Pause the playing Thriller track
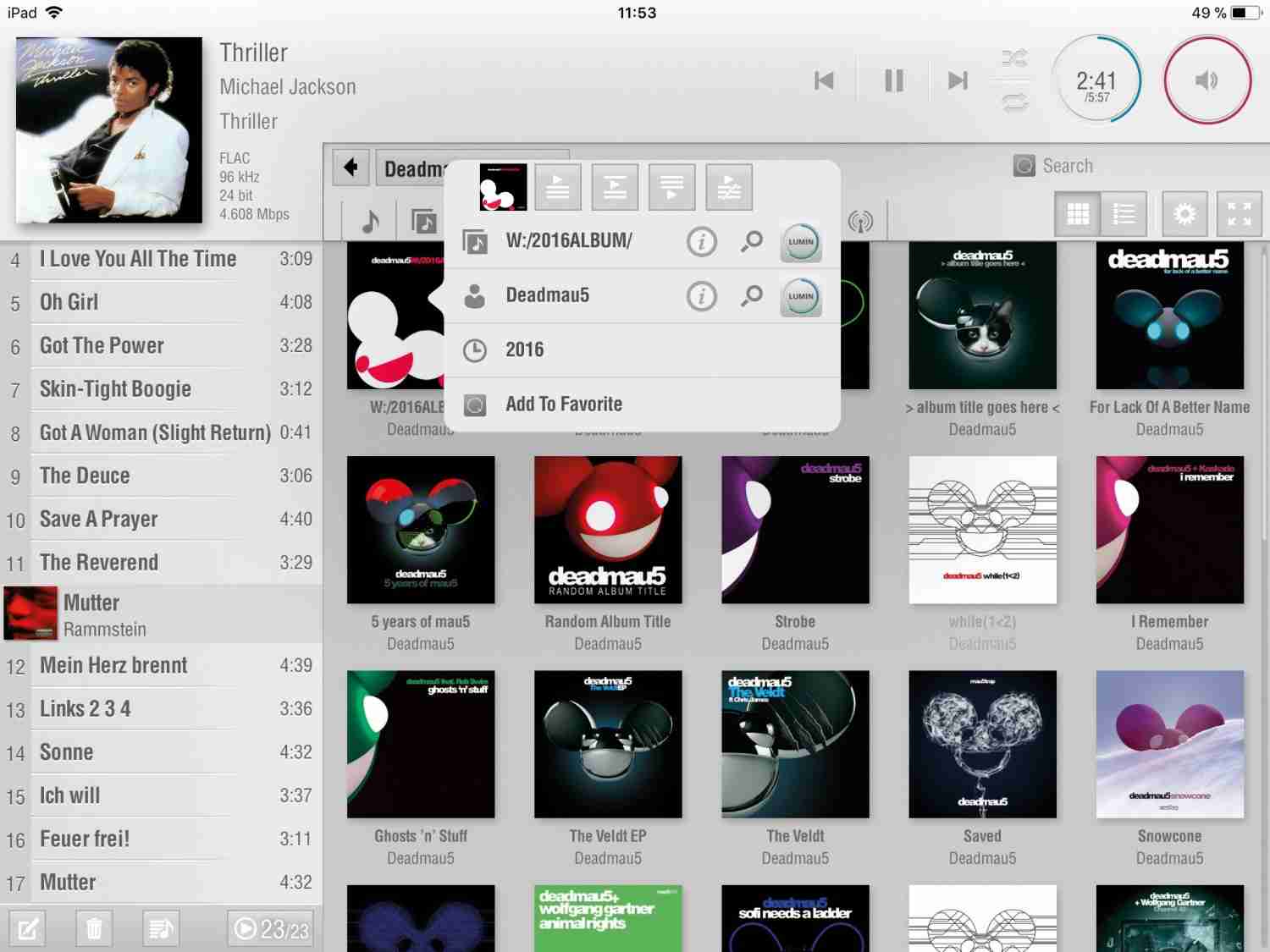The image size is (1270, 952). coord(893,80)
